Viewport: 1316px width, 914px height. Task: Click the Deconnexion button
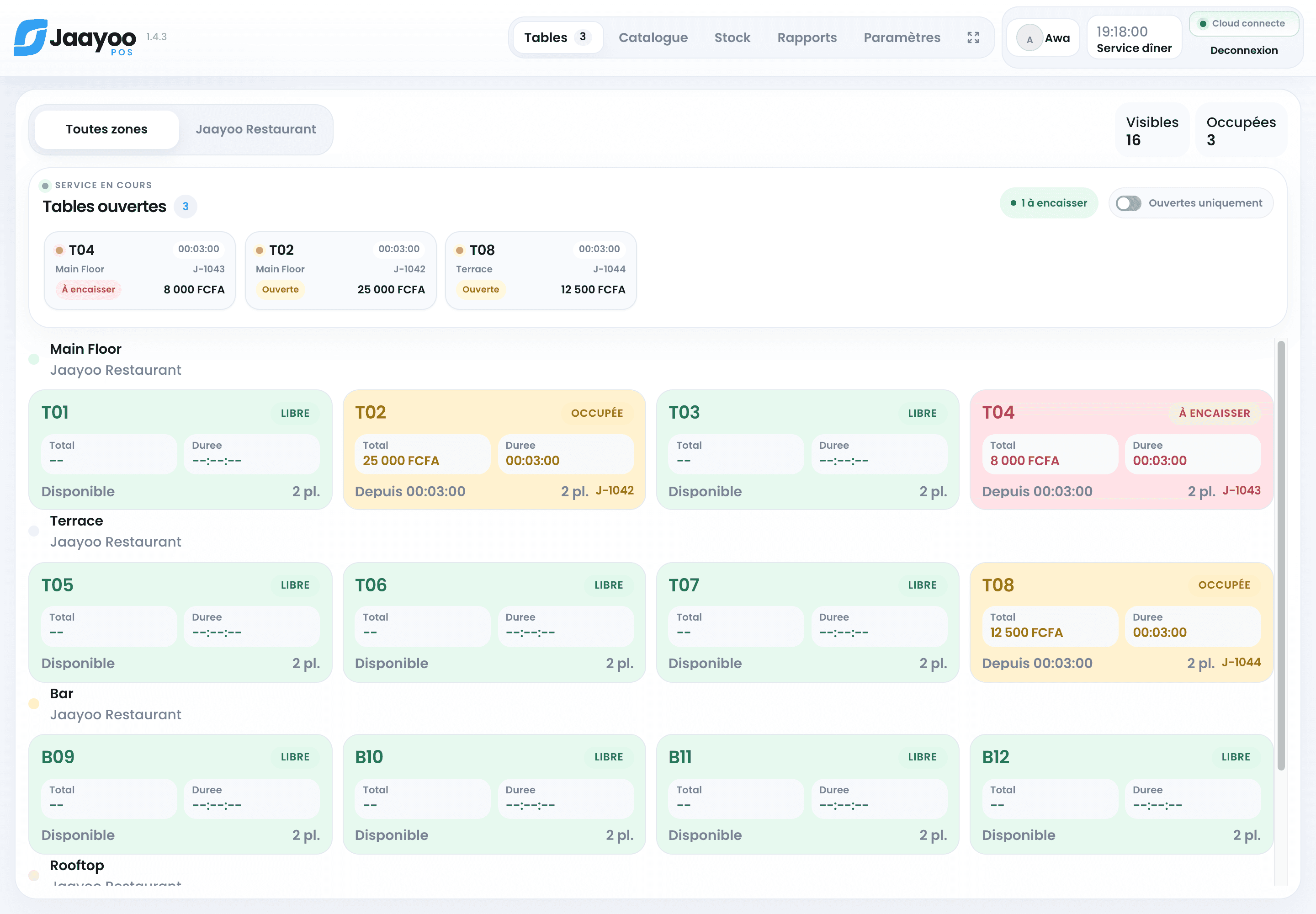coord(1243,50)
